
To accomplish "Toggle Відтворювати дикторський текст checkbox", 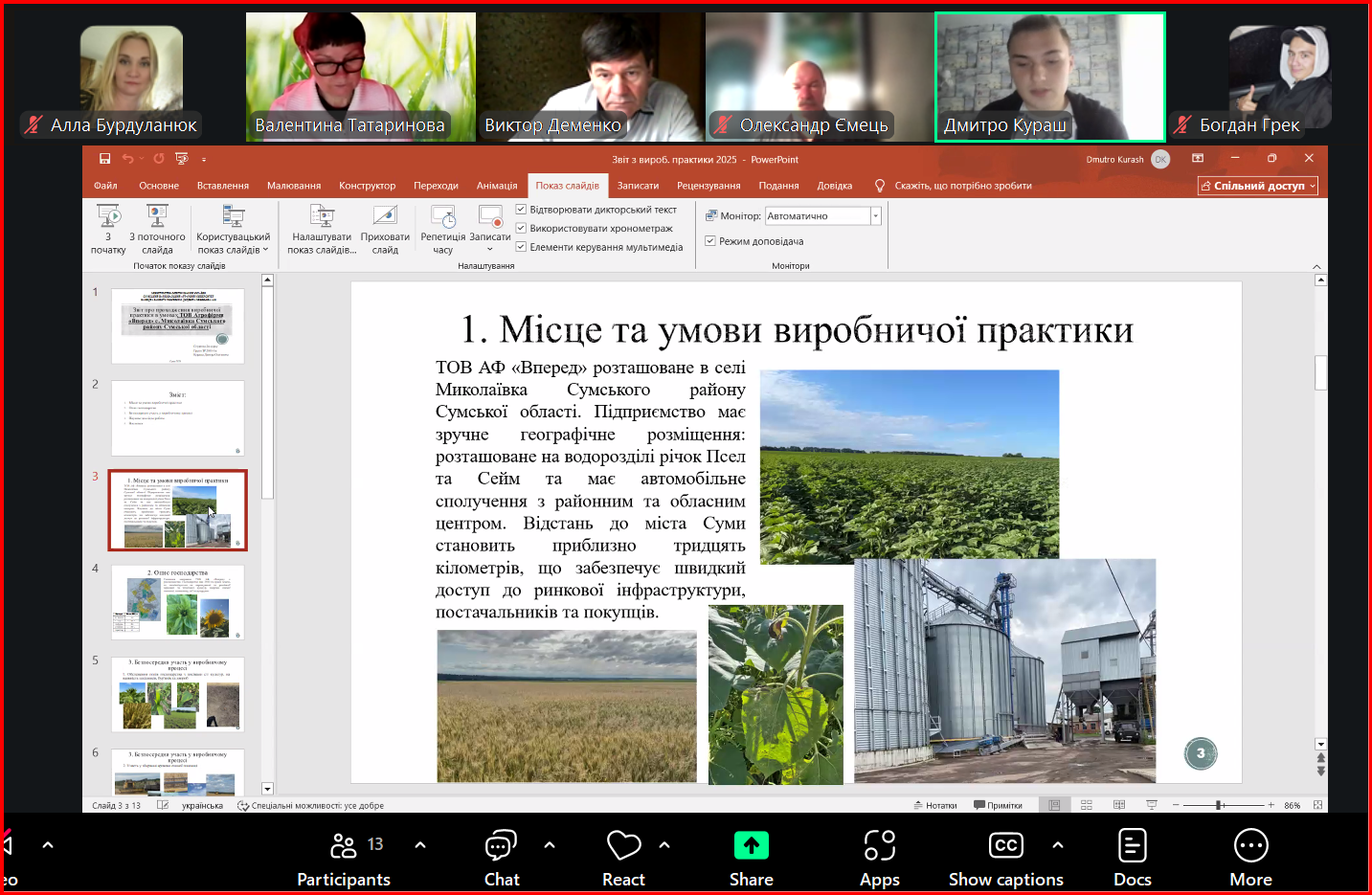I will pos(522,210).
